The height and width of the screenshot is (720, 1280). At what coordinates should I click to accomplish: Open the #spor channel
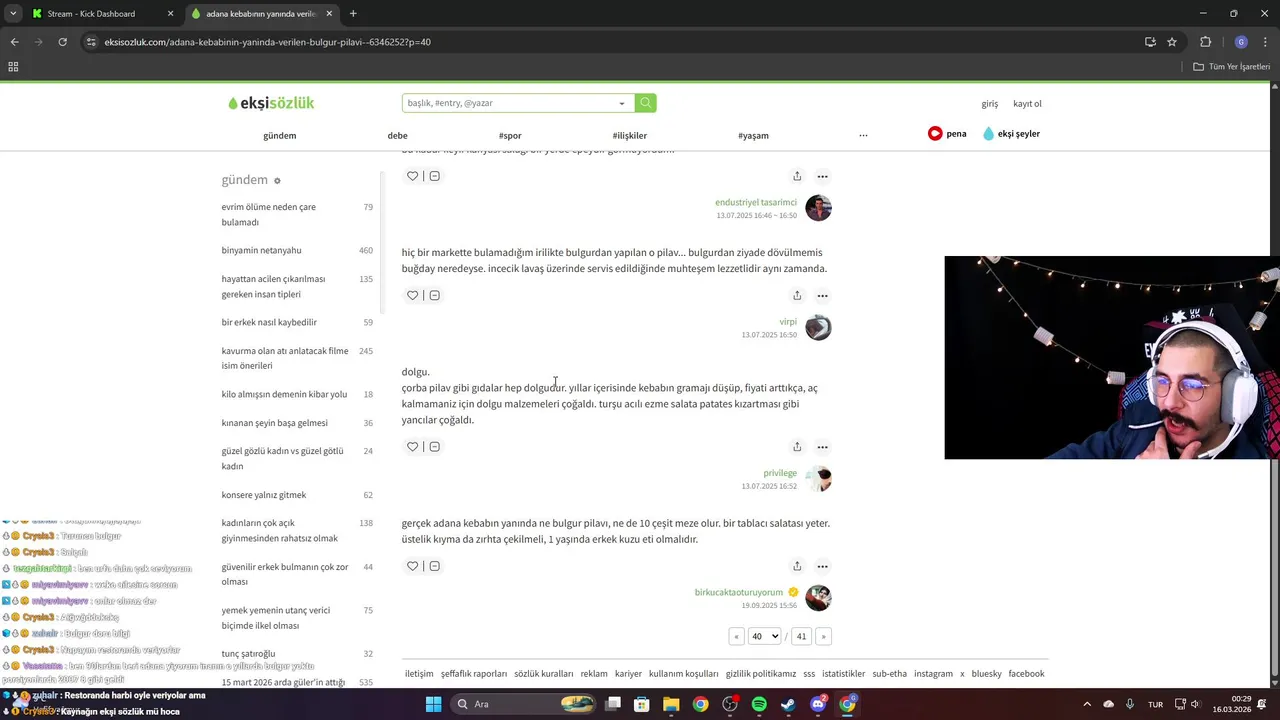pyautogui.click(x=510, y=135)
